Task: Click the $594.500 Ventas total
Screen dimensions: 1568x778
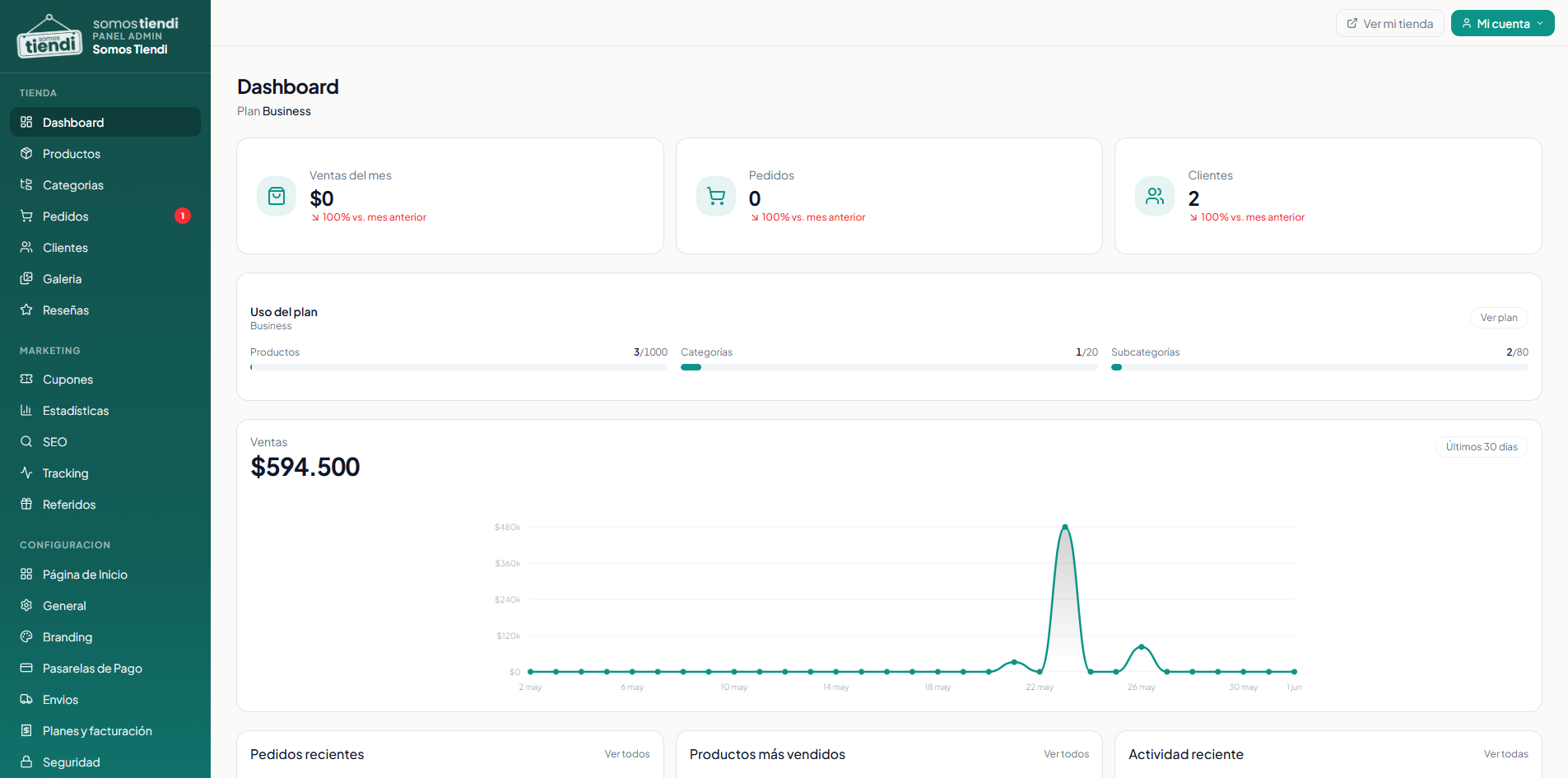Action: tap(305, 467)
